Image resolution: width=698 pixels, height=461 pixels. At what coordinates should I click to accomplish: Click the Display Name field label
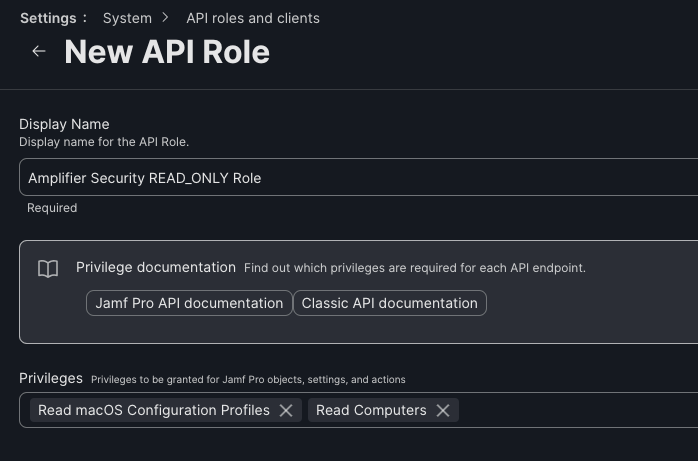[64, 124]
